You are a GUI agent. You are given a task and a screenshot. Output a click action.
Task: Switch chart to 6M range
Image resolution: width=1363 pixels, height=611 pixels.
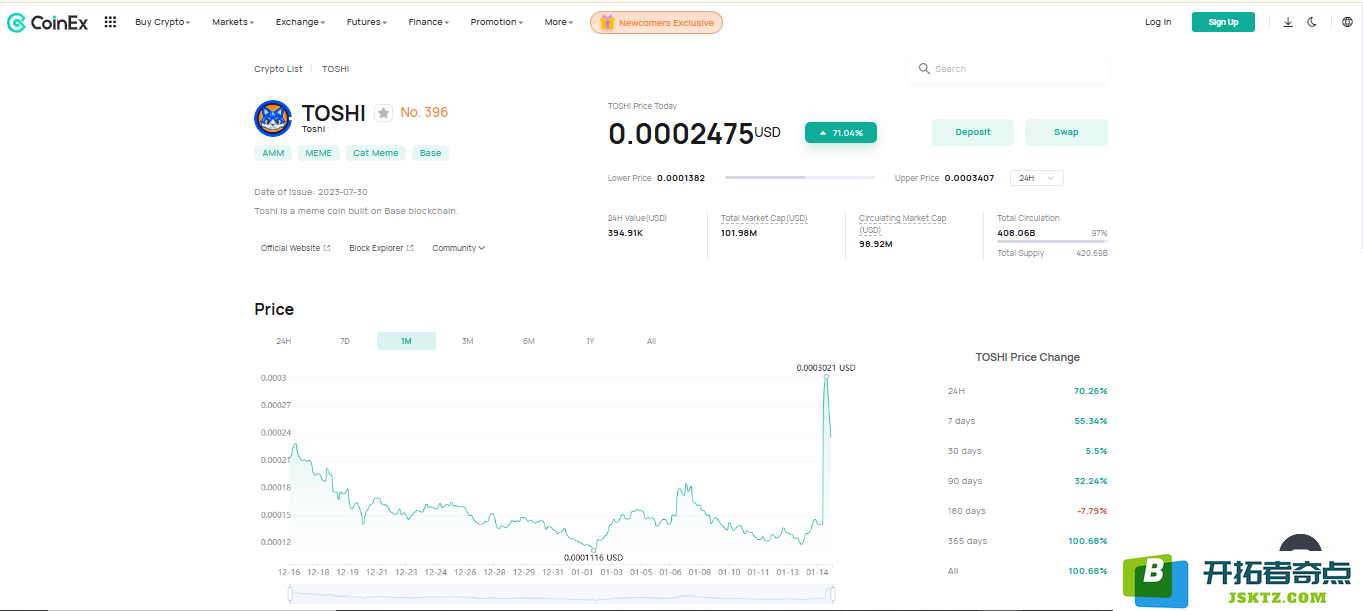tap(529, 341)
